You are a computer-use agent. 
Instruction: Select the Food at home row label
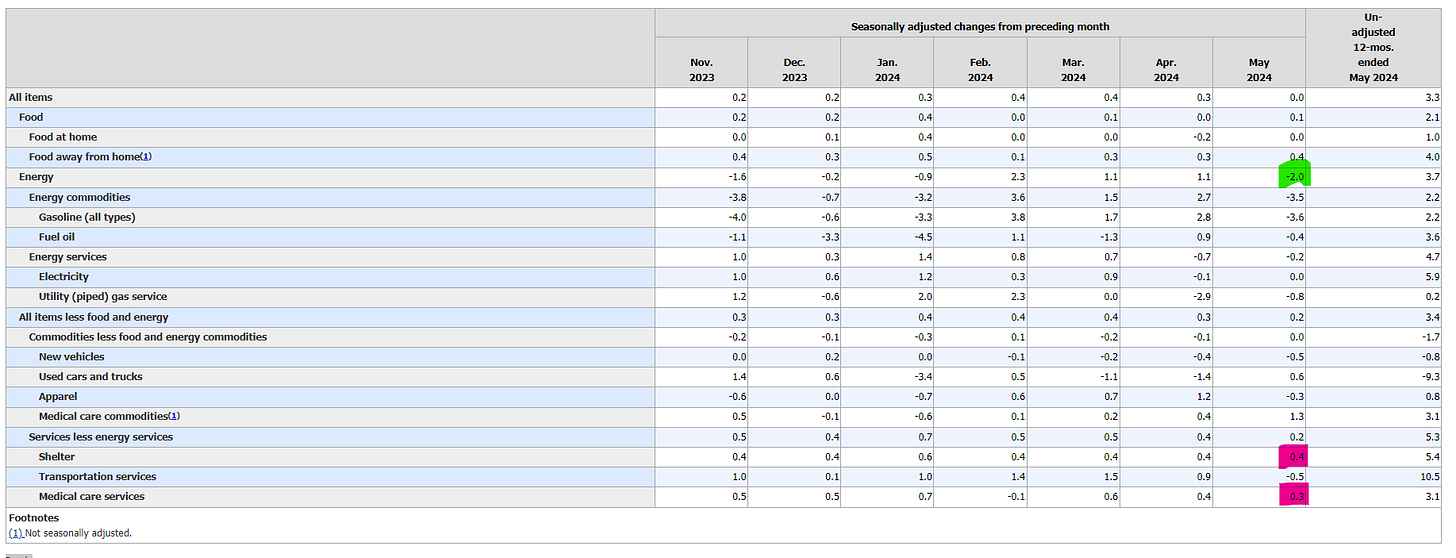tap(63, 137)
